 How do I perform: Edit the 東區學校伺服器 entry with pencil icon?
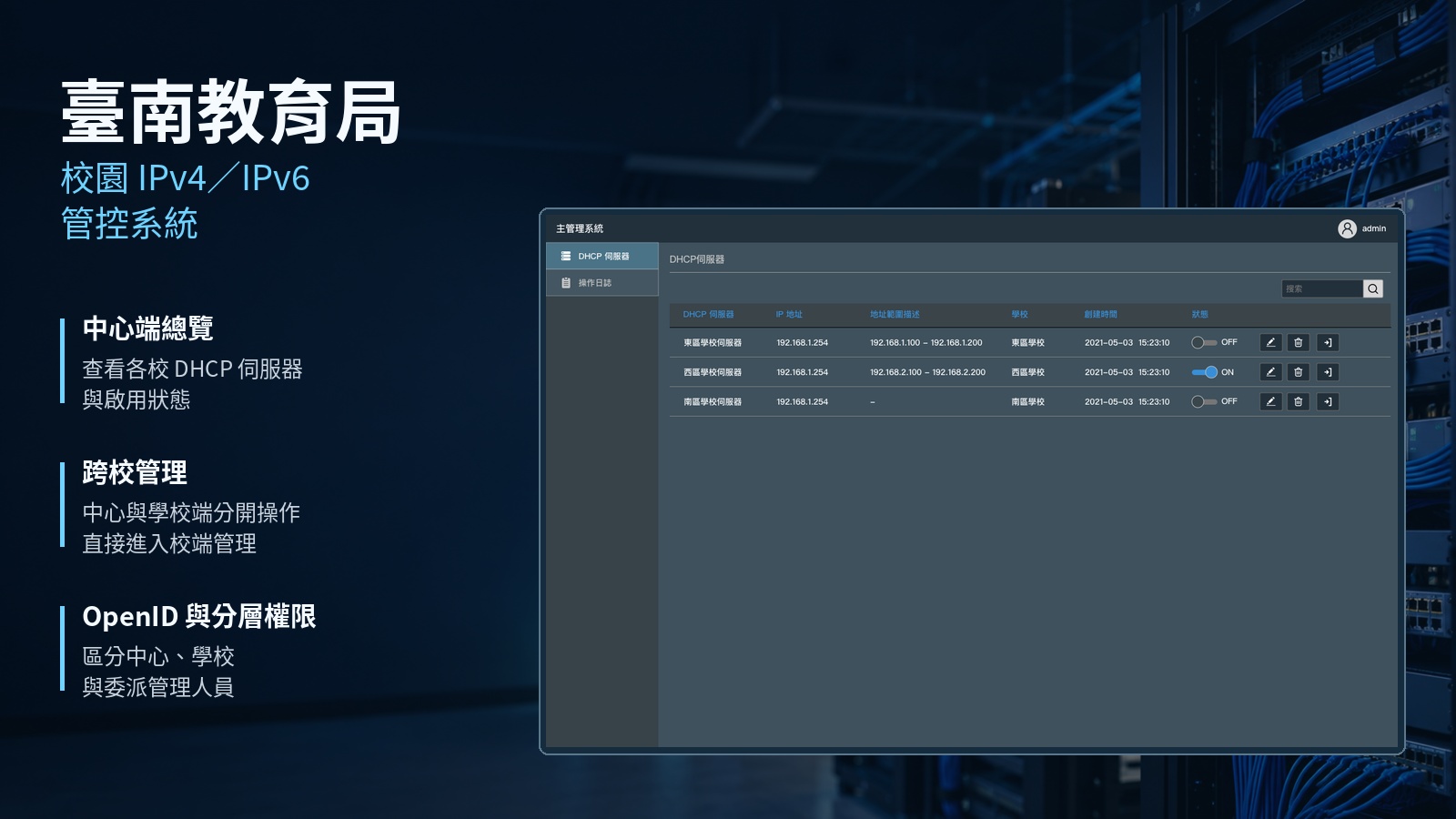pos(1271,343)
